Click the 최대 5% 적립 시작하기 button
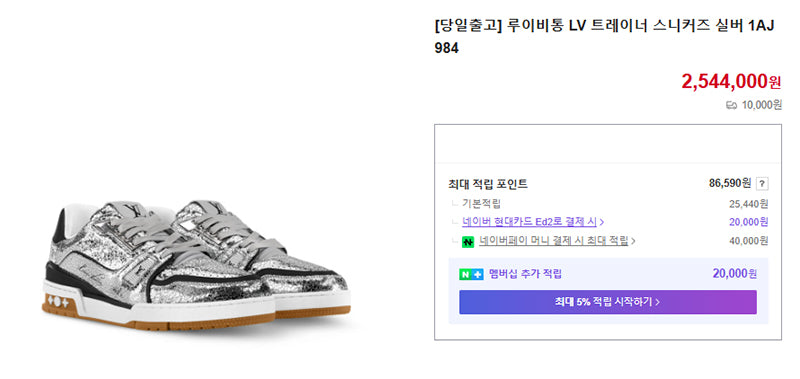Image resolution: width=800 pixels, height=379 pixels. tap(608, 302)
